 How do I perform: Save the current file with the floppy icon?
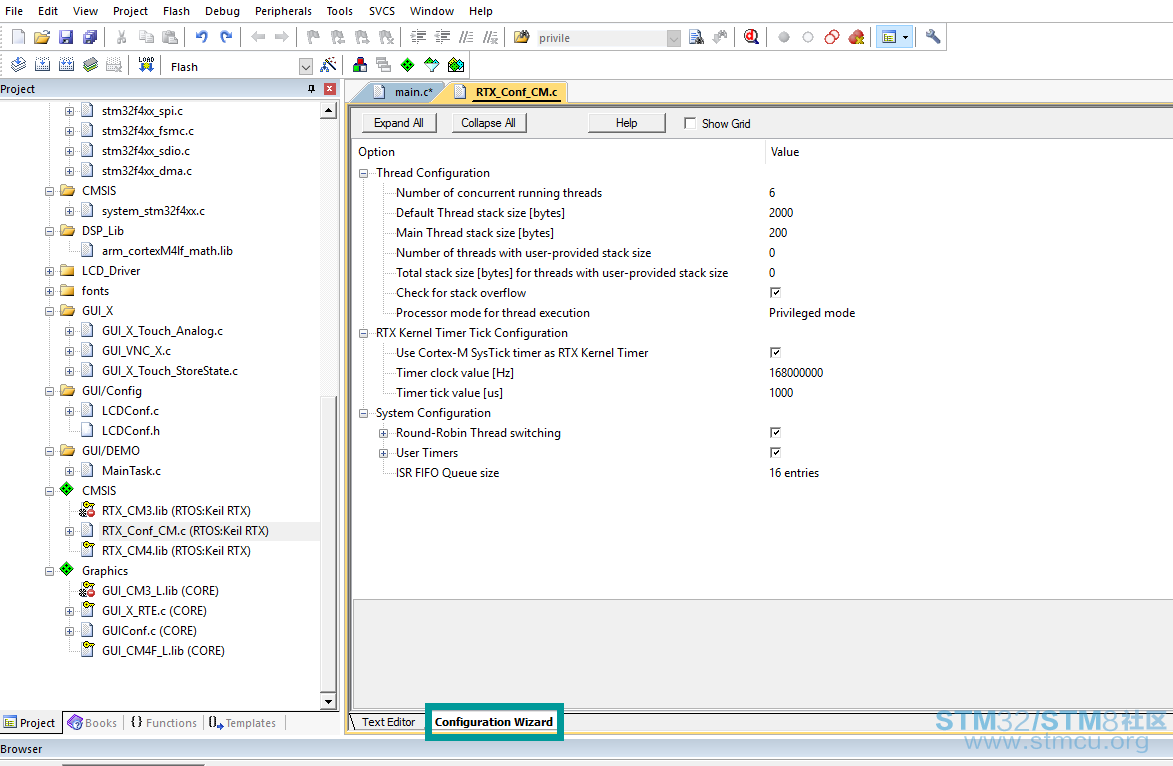(66, 37)
